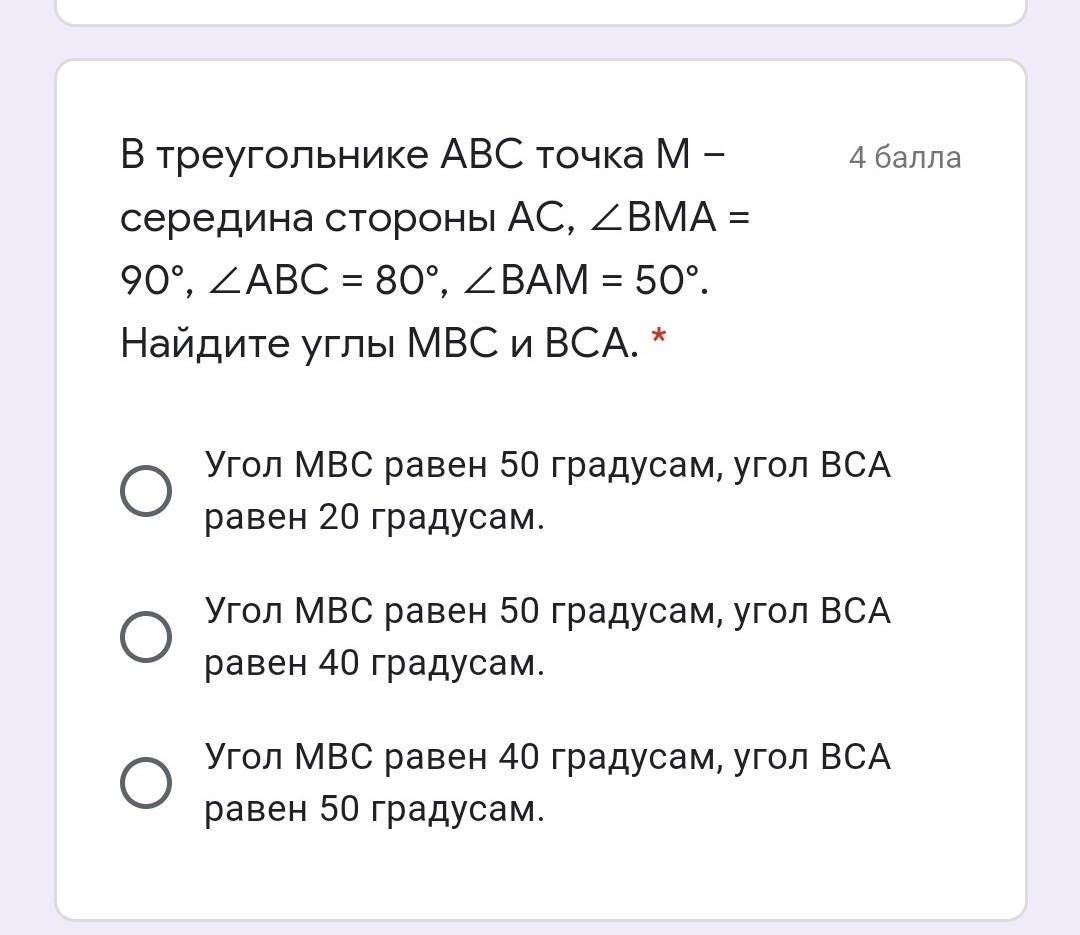The width and height of the screenshot is (1080, 935).
Task: Click 'равен 20 градусам.' in first option
Action: click(x=374, y=517)
